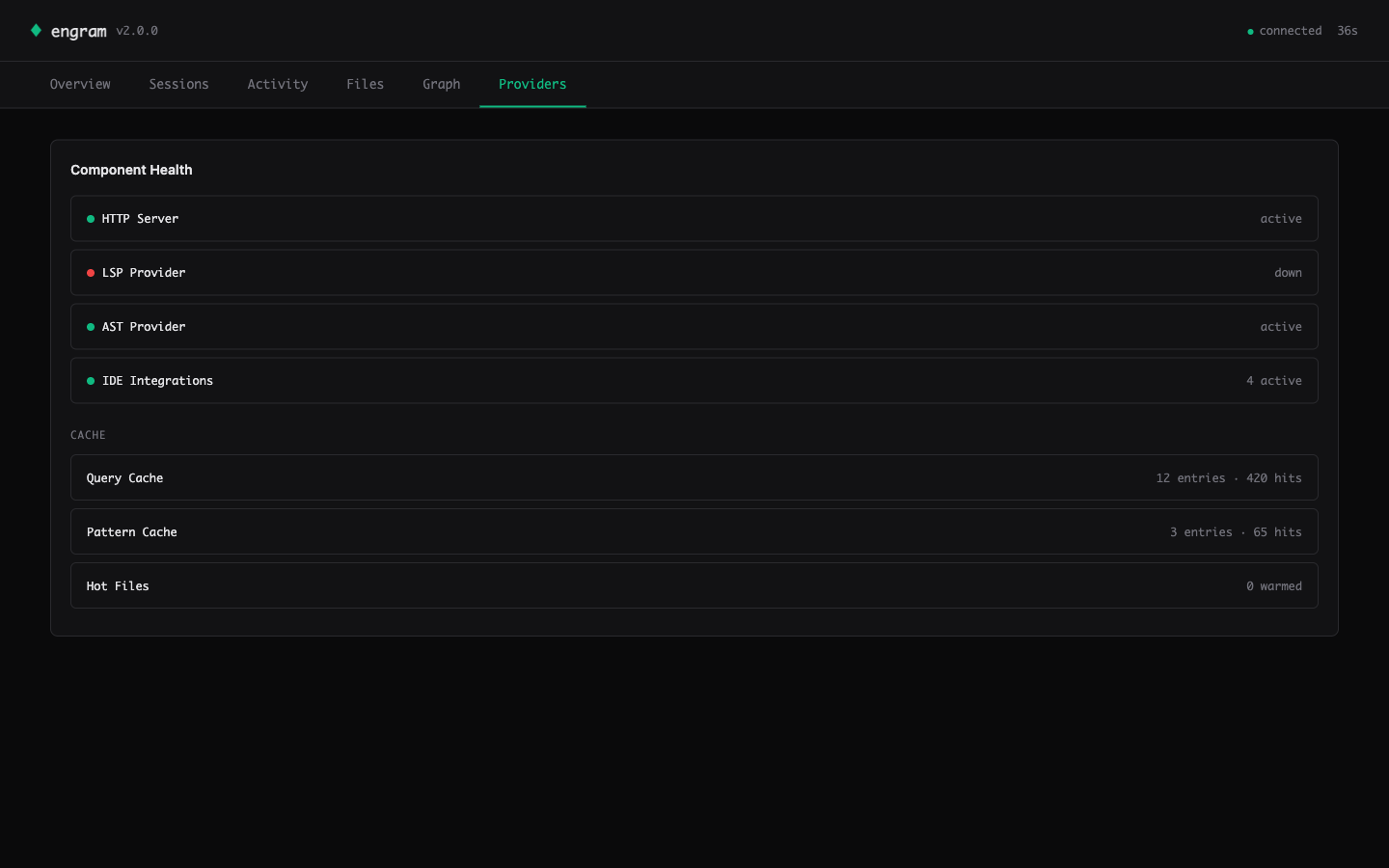Click the AST Provider status indicator
This screenshot has width=1389, height=868.
[x=90, y=326]
